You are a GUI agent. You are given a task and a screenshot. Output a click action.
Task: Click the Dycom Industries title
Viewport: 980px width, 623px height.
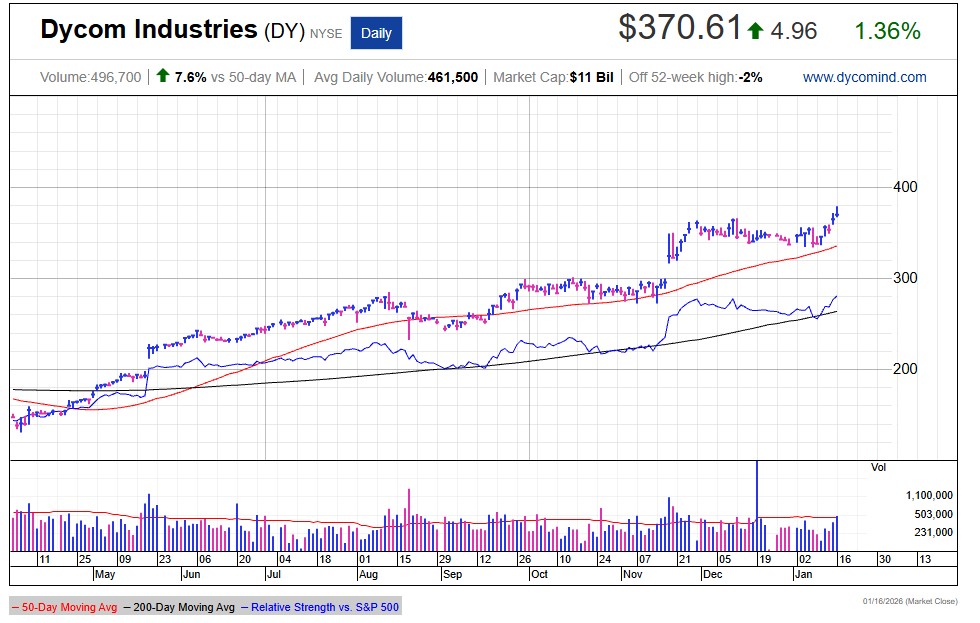tap(149, 30)
